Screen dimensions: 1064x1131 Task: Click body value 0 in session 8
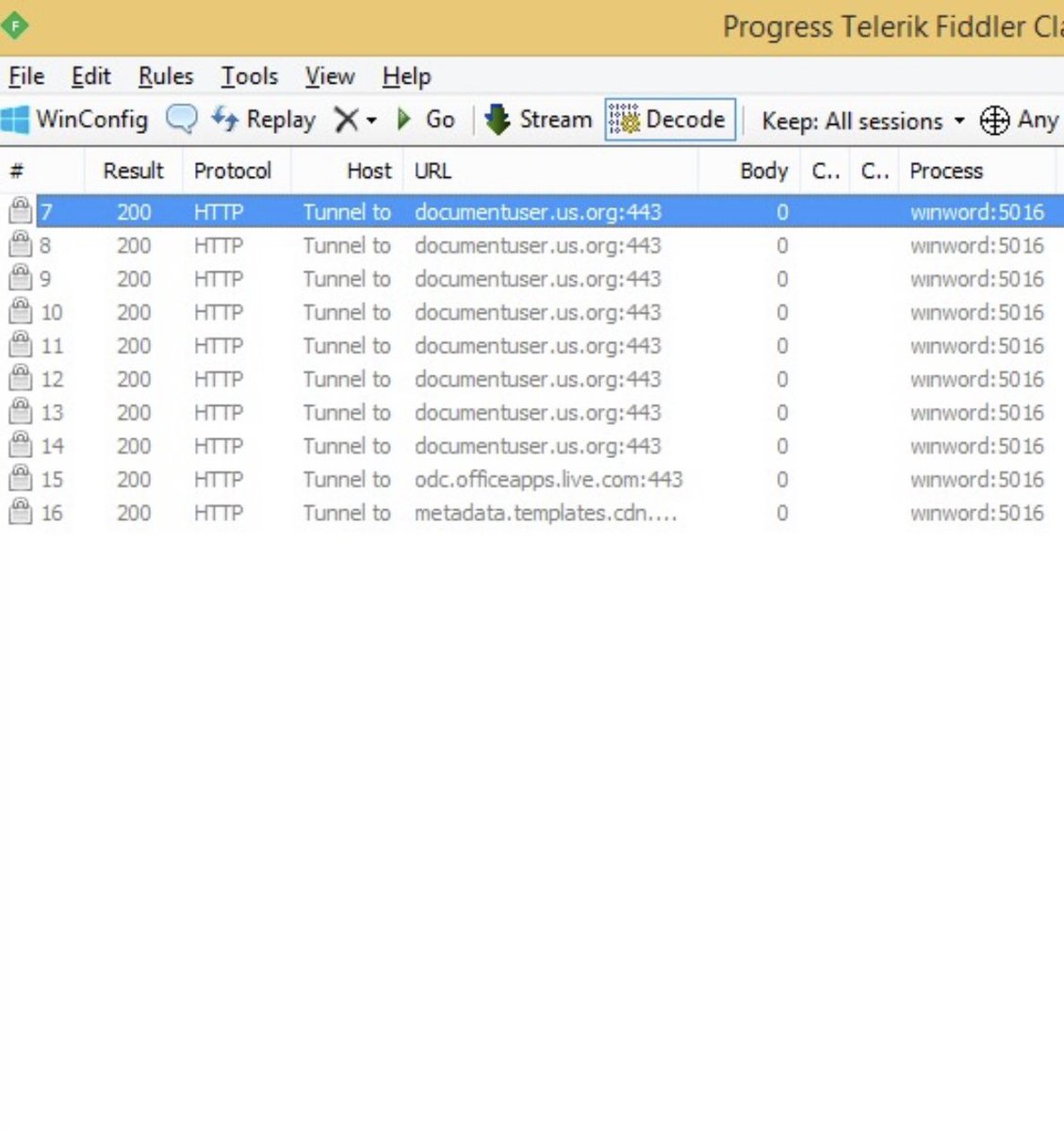782,246
